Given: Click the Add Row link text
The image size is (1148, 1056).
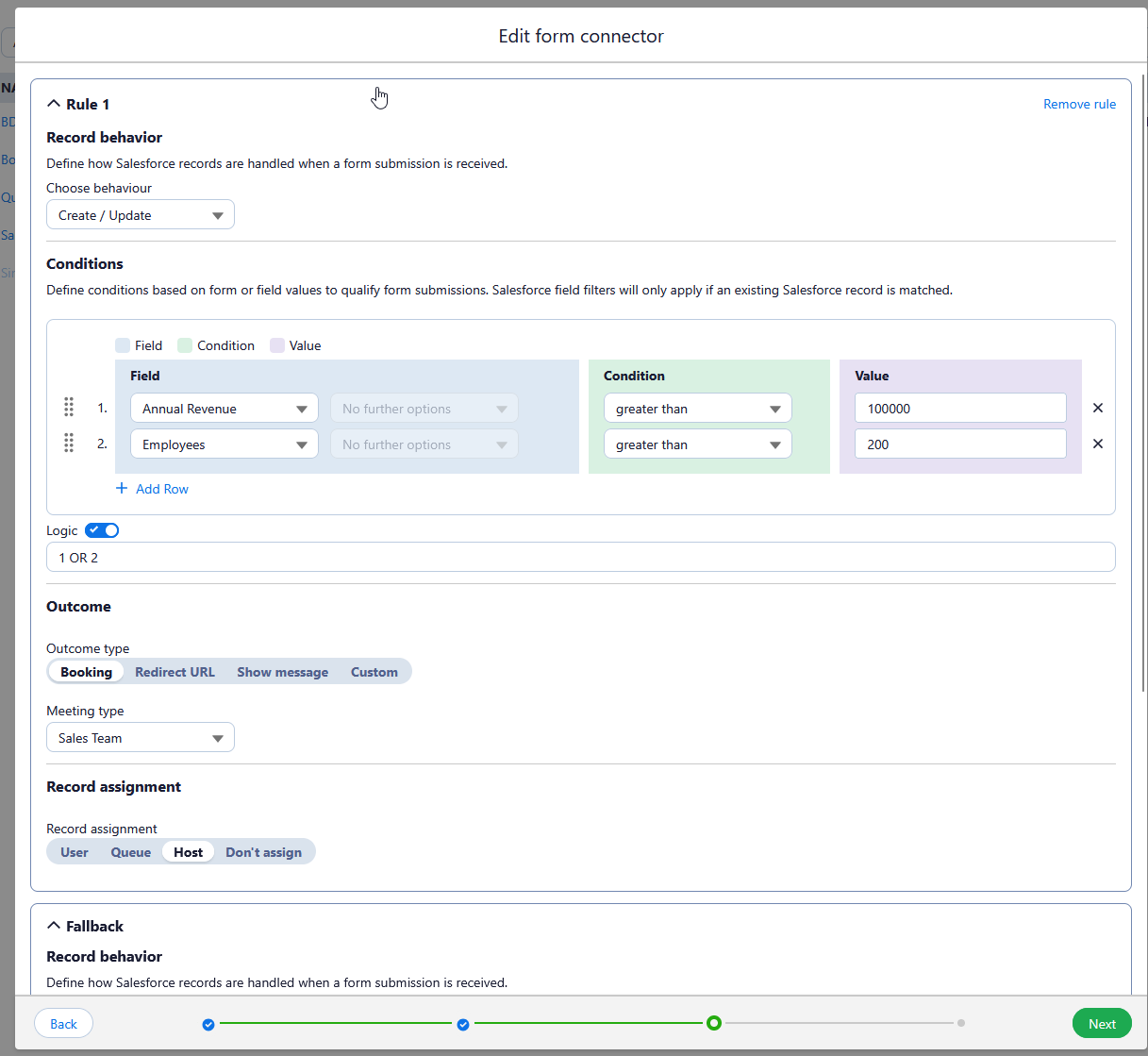Looking at the screenshot, I should 162,489.
